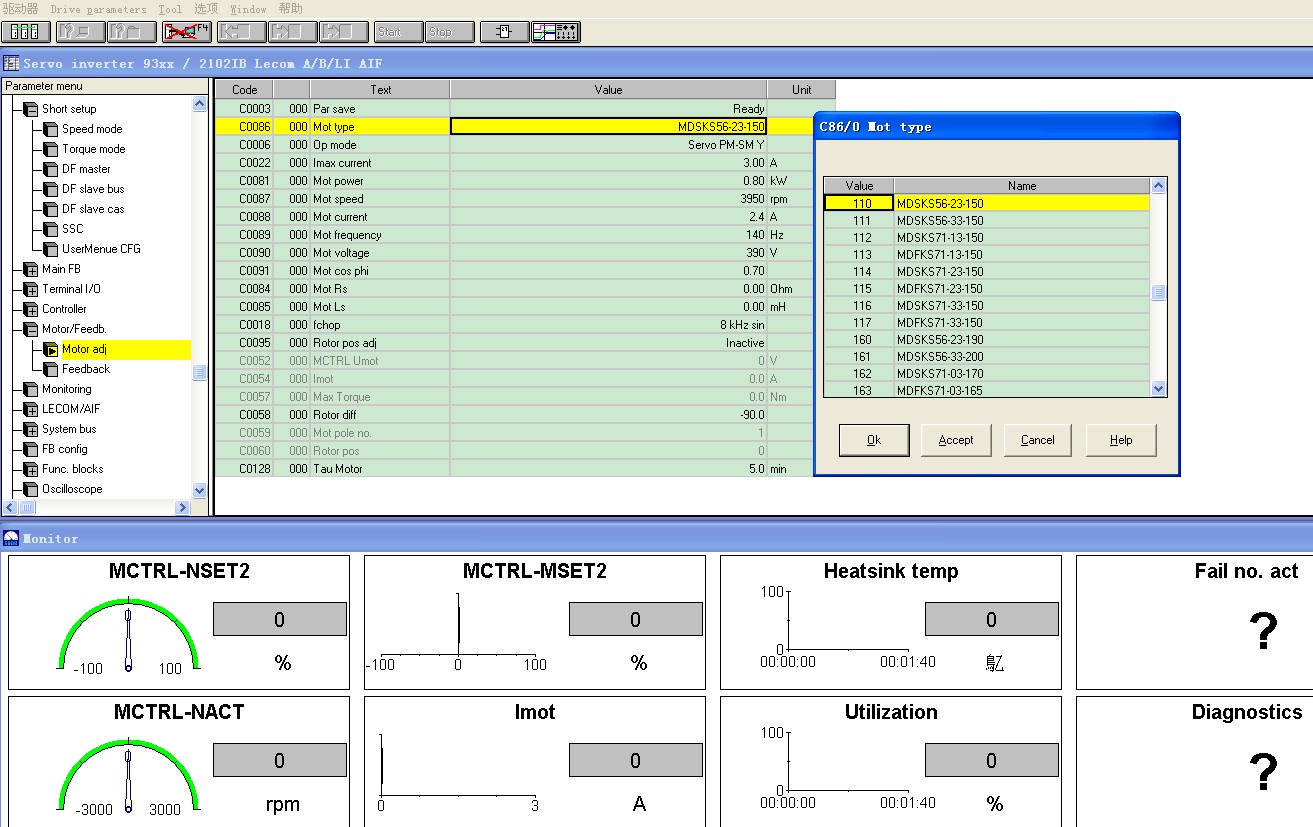Image resolution: width=1313 pixels, height=827 pixels.
Task: Open the oscilloscope graph toolbar icon
Action: pyautogui.click(x=556, y=32)
